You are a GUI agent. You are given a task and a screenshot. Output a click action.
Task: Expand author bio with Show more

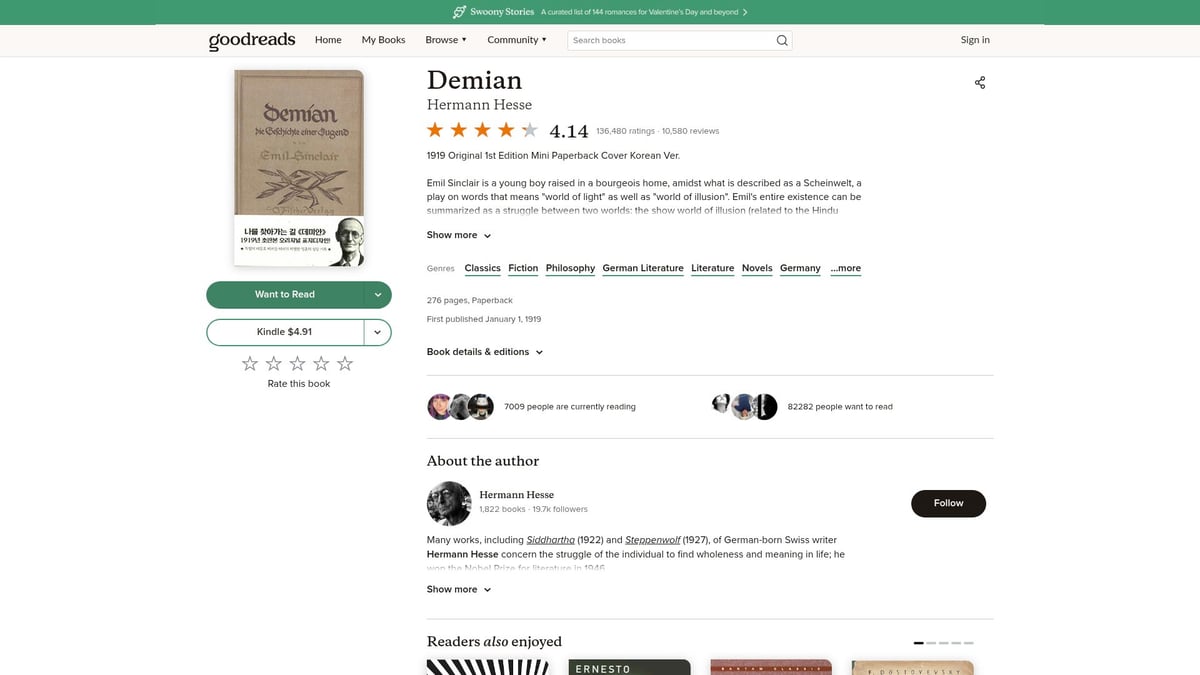click(x=459, y=589)
